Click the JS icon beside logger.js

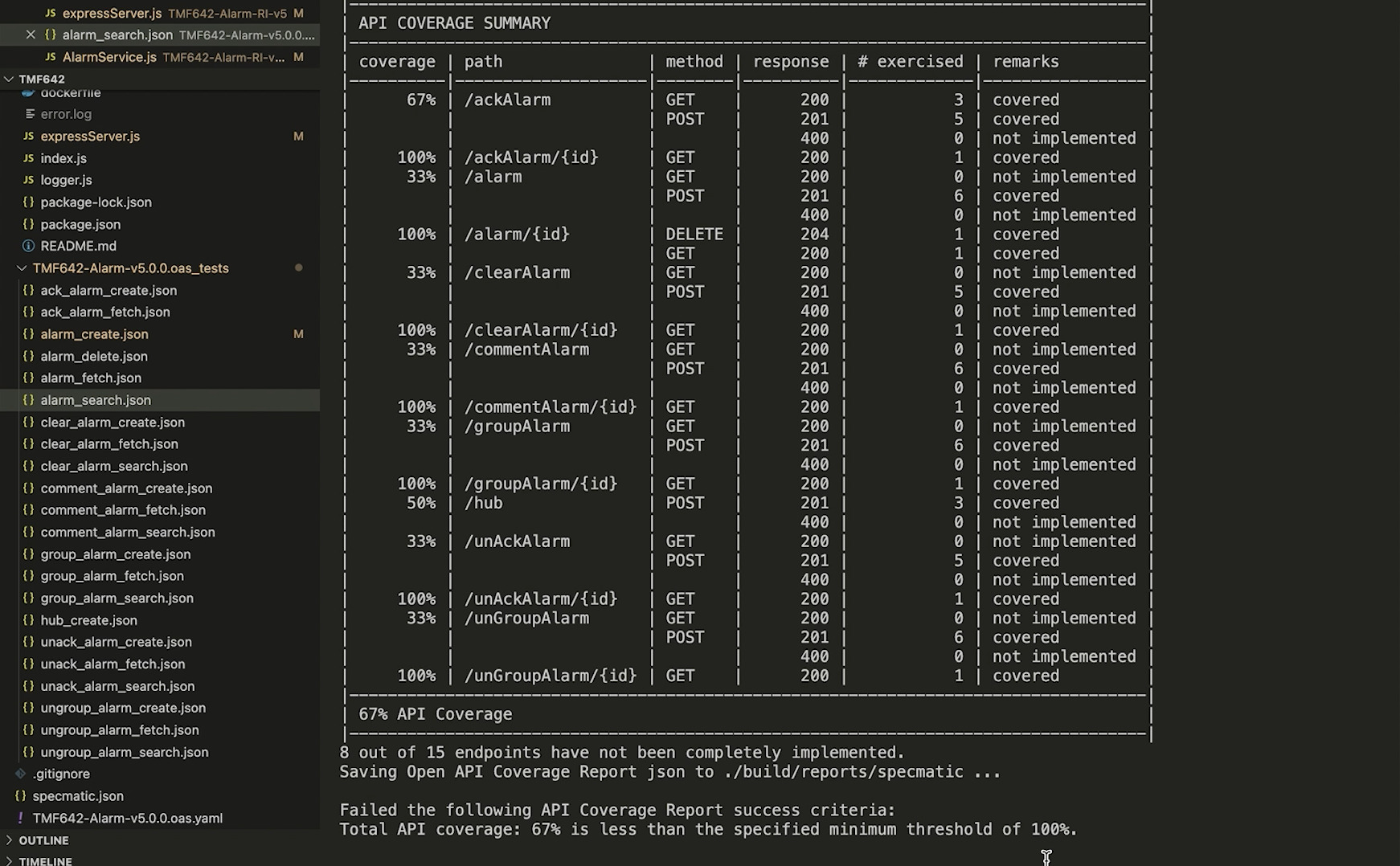(x=28, y=180)
